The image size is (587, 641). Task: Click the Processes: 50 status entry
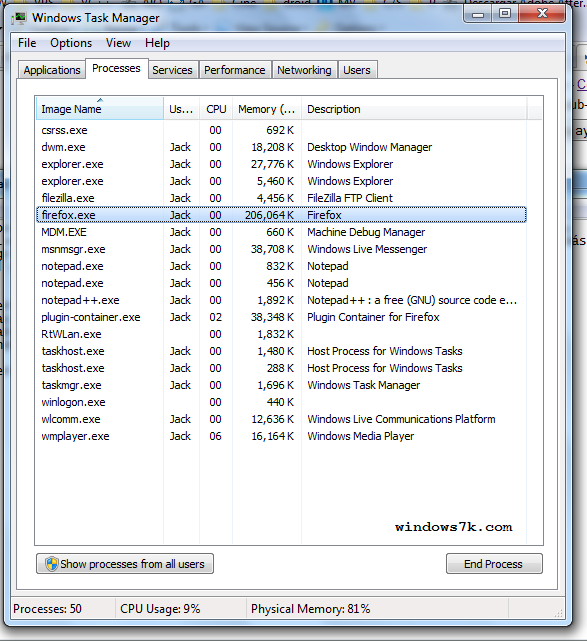coord(47,609)
